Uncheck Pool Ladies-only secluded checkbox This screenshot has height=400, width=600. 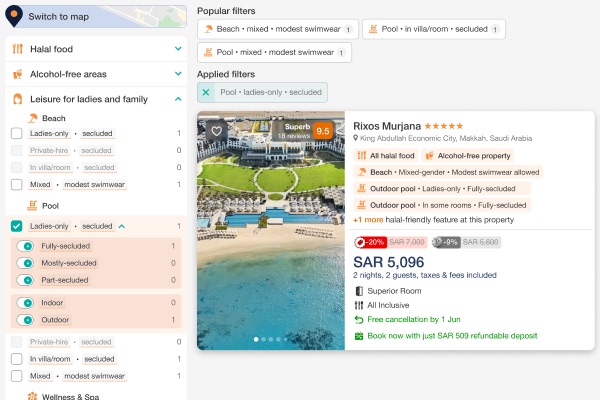[x=16, y=226]
